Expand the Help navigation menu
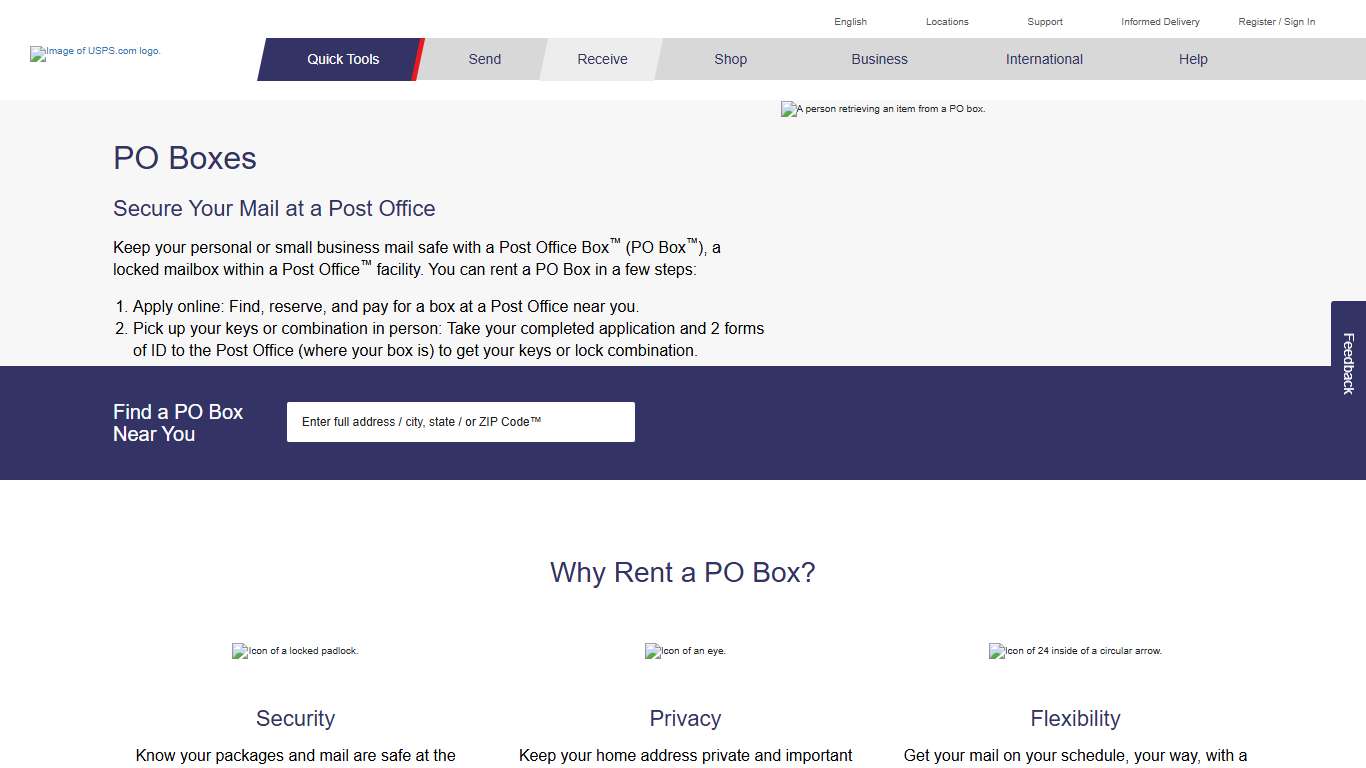The image size is (1366, 768). click(1192, 59)
